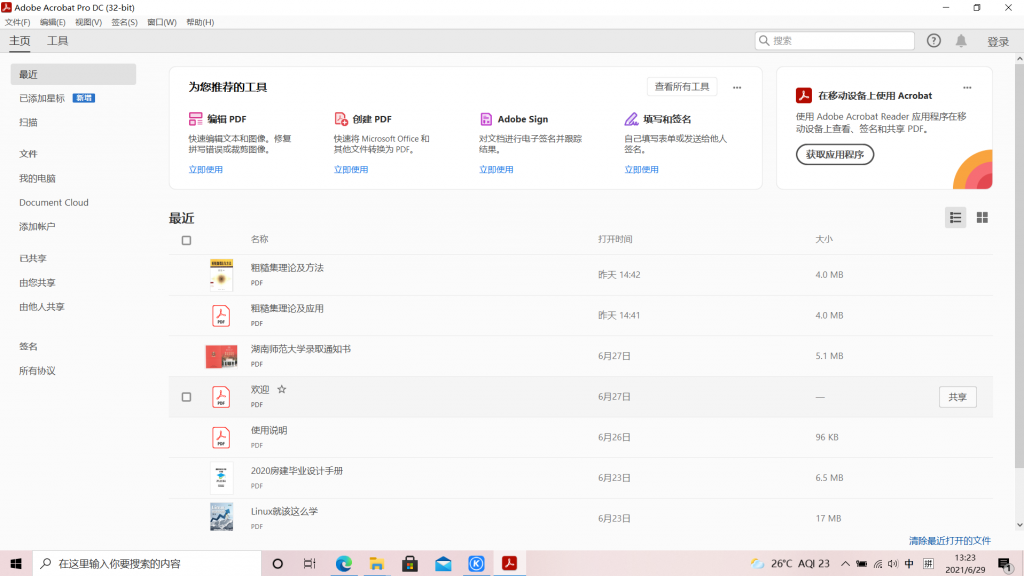Click 获取应用程序 button

[835, 155]
